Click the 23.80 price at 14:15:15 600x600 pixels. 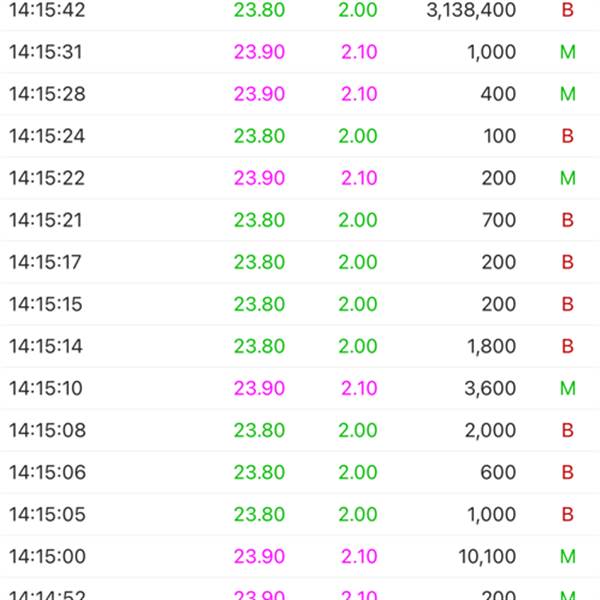click(259, 304)
